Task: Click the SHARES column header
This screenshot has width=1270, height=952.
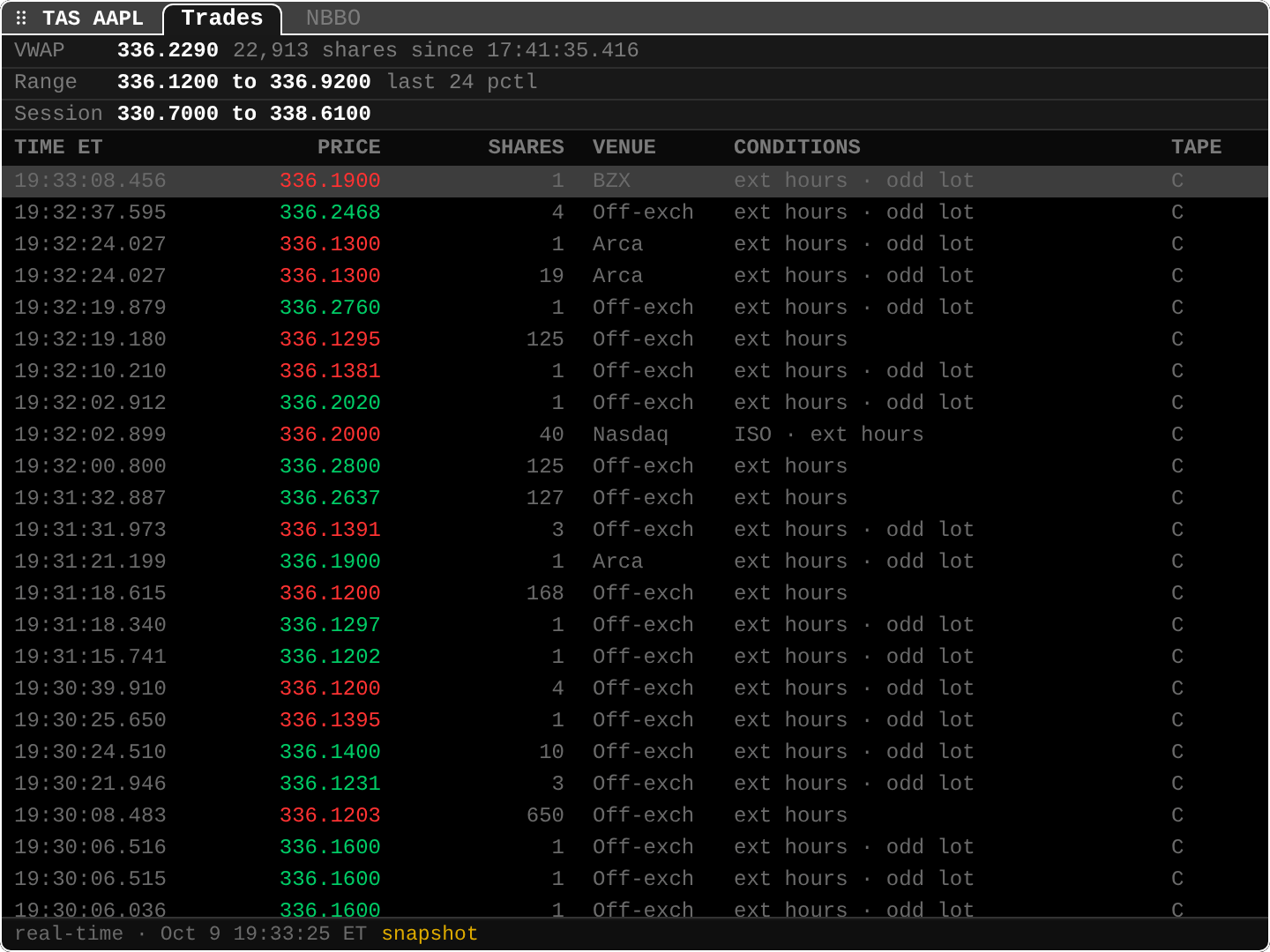Action: (x=526, y=147)
